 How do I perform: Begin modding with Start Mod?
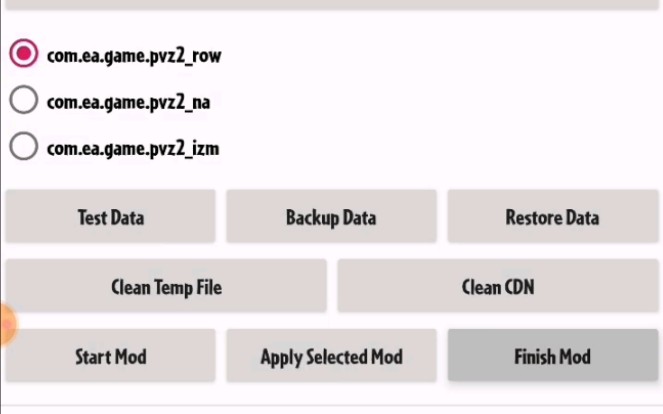[110, 356]
